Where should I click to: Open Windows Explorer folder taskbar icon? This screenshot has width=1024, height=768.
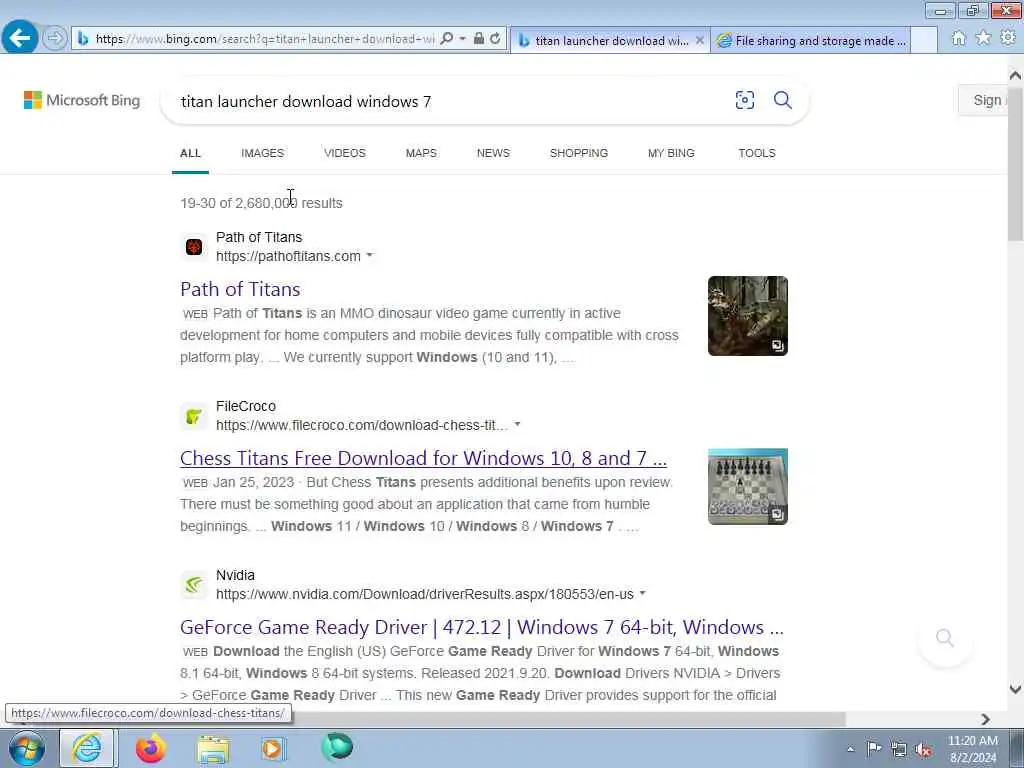tap(213, 749)
